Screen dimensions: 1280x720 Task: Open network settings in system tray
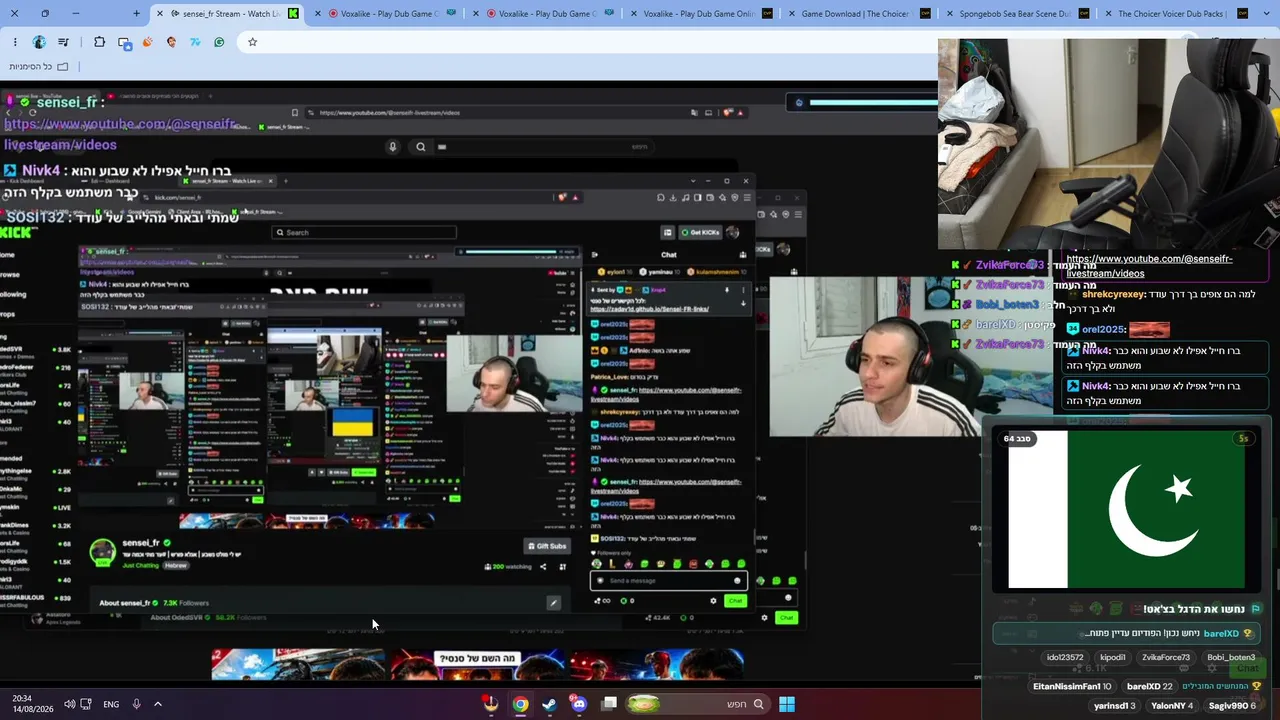[86, 704]
